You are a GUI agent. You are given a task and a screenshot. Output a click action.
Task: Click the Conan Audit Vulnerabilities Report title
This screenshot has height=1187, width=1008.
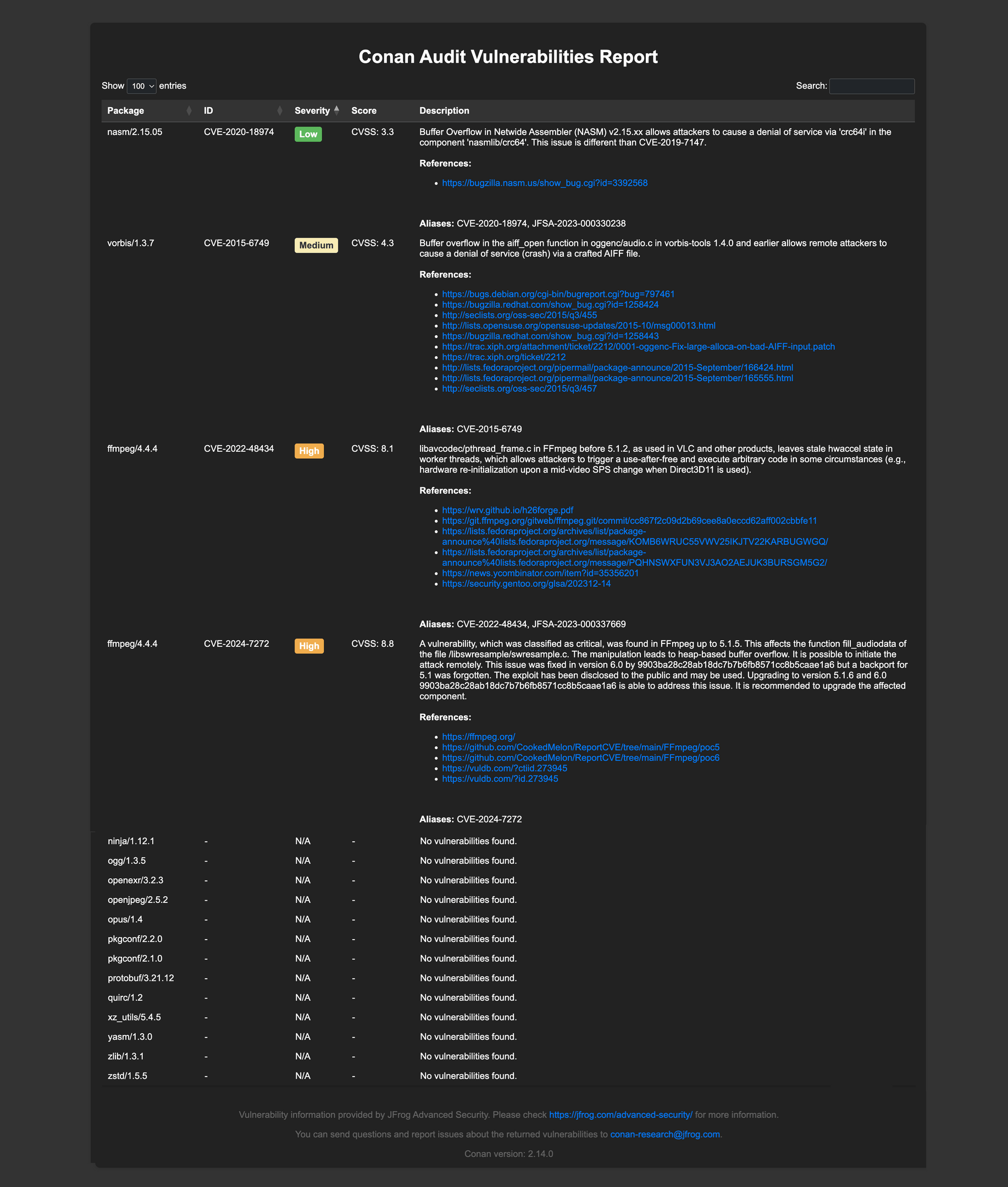[x=508, y=57]
